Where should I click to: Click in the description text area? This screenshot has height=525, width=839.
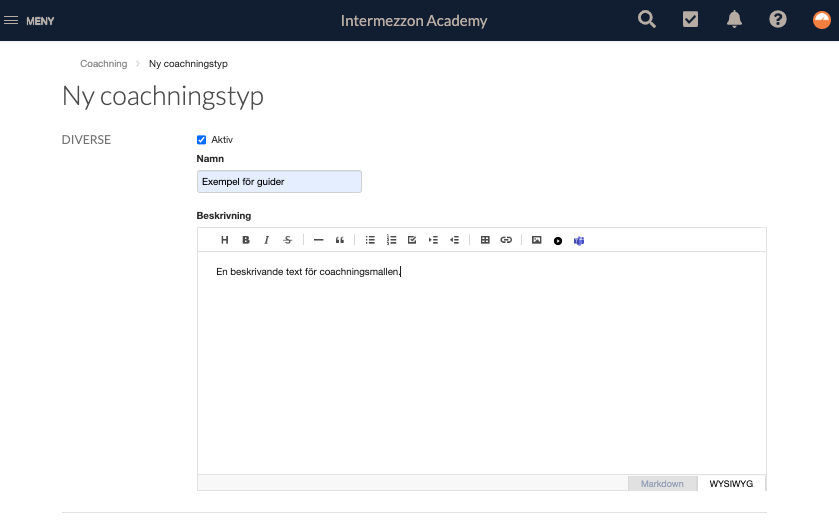482,363
